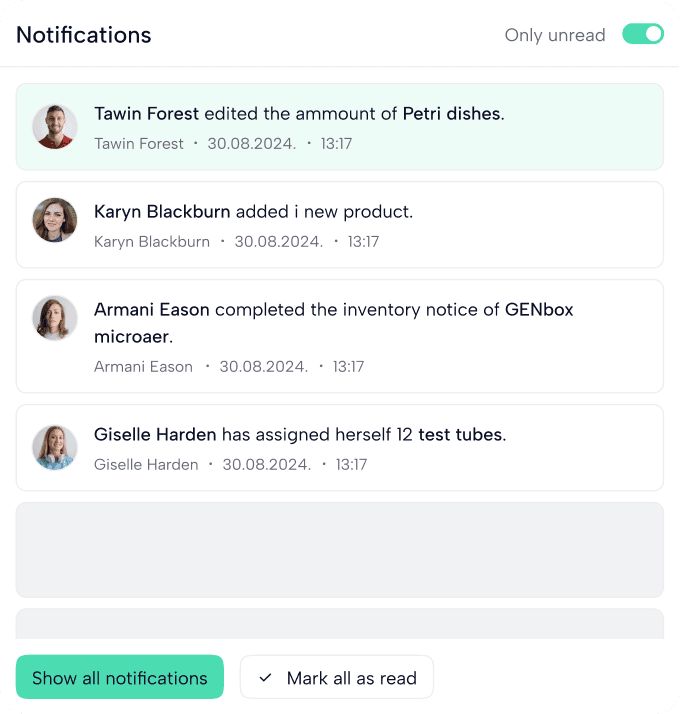Open the GENbox microaer product link

point(539,310)
